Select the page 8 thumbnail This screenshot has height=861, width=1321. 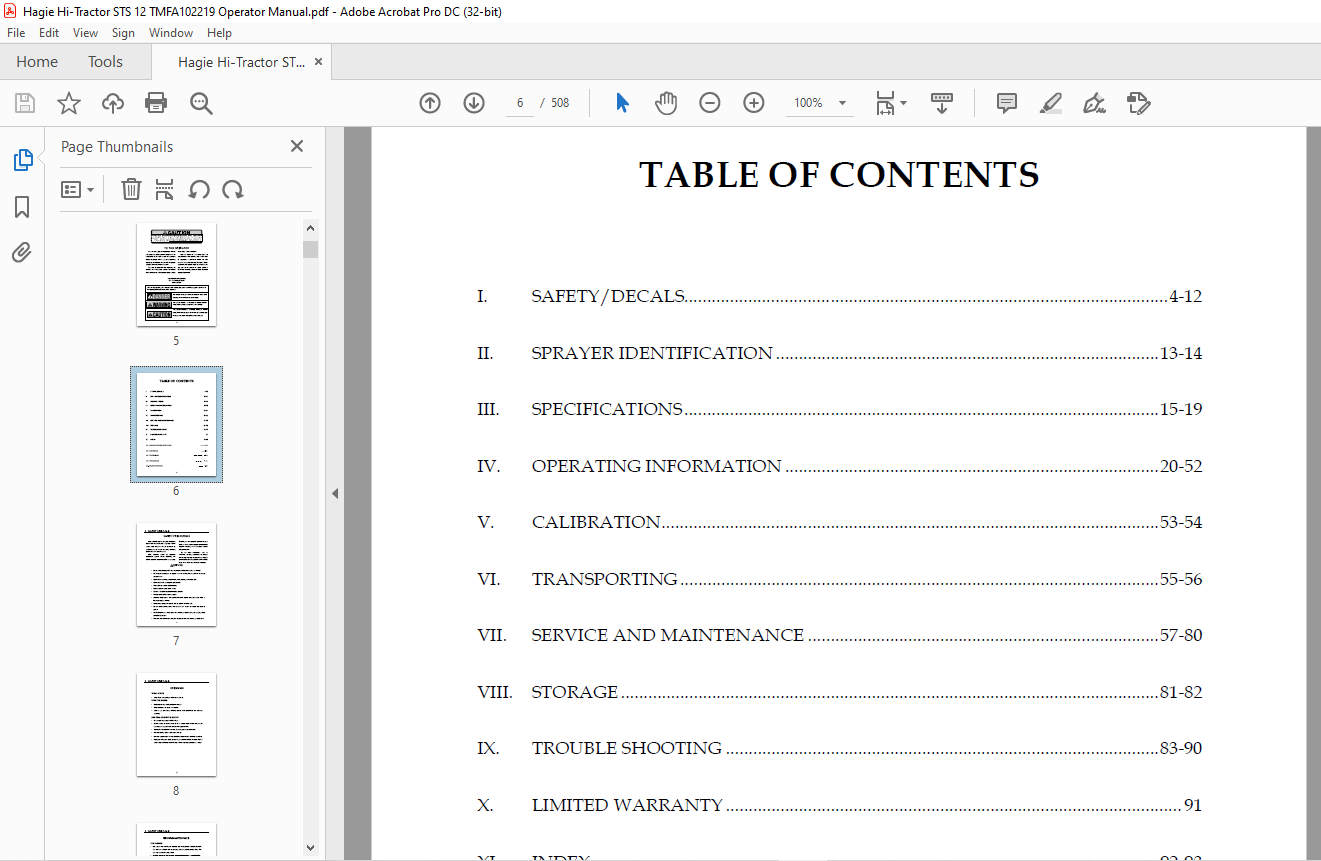pos(176,724)
